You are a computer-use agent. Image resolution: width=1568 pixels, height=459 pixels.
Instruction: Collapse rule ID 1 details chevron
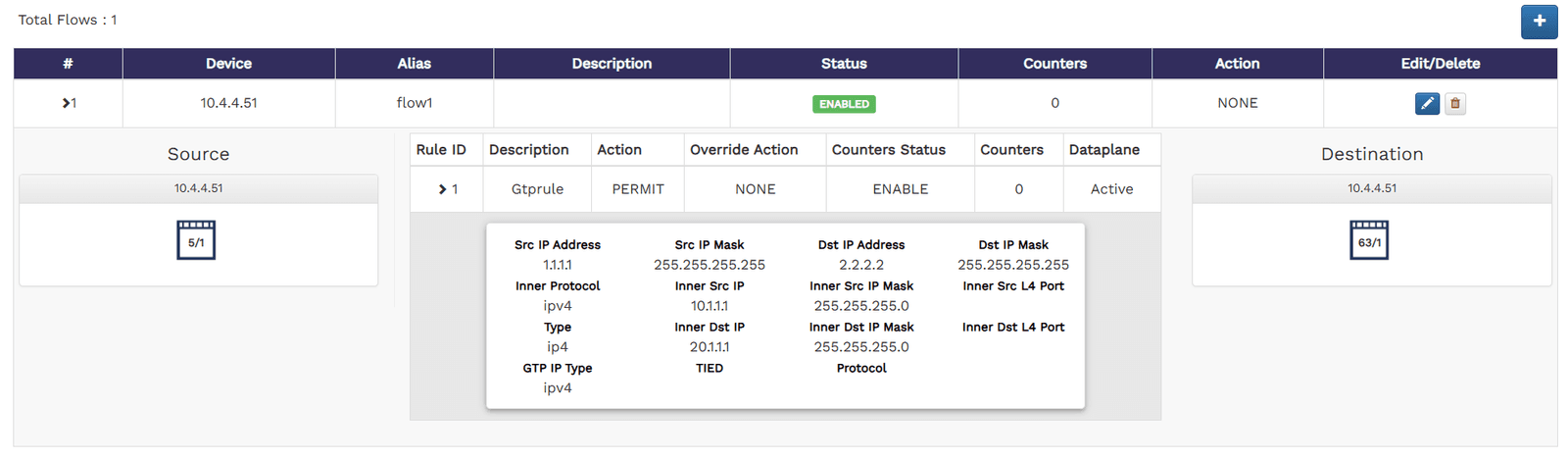(443, 189)
